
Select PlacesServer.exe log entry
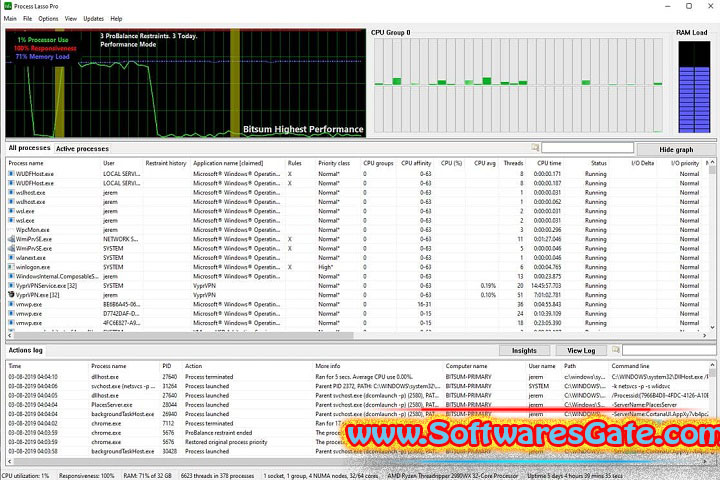pyautogui.click(x=358, y=405)
